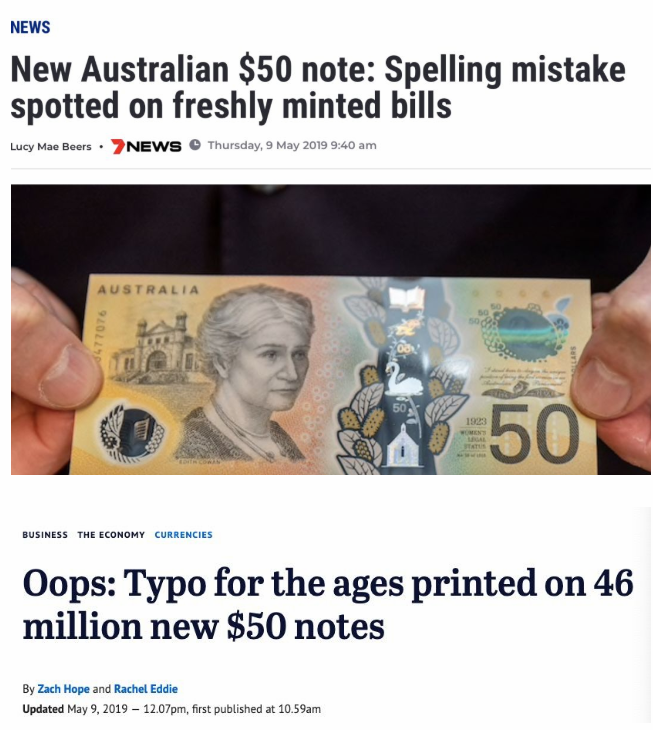
Task: Click the AUSTRALIA text on the note
Action: pyautogui.click(x=148, y=290)
